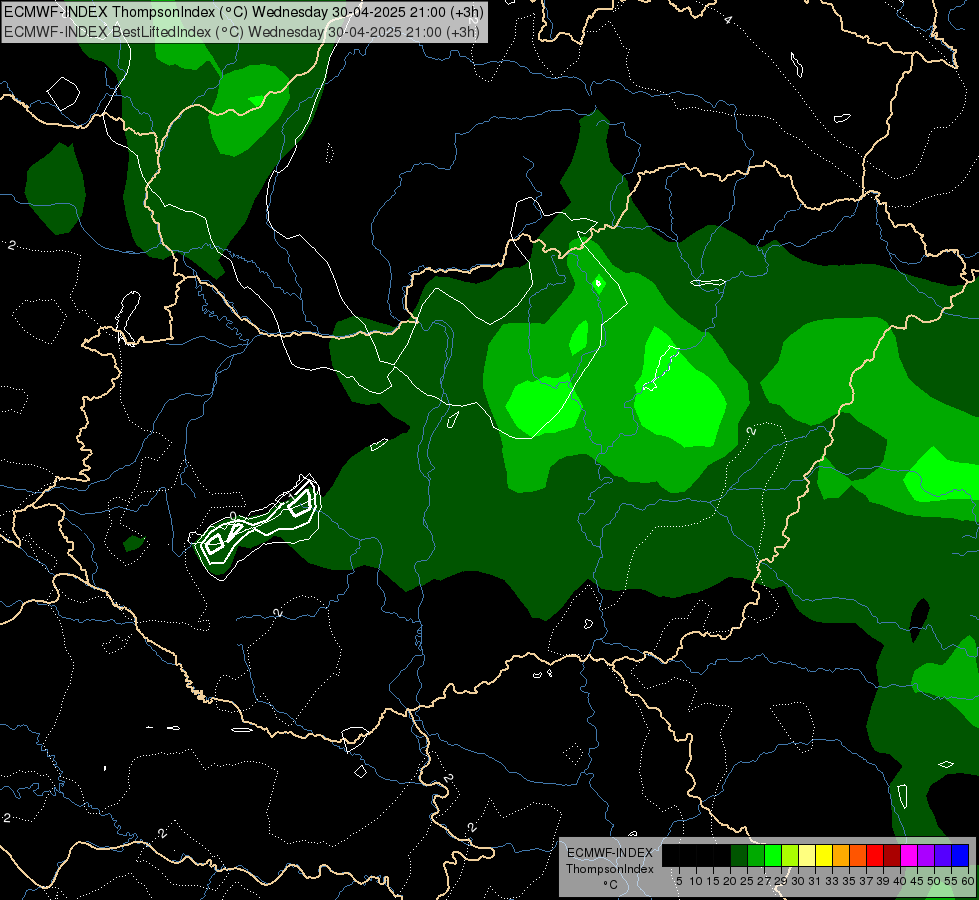Click the legend tick value 27
The width and height of the screenshot is (979, 900).
tap(765, 881)
